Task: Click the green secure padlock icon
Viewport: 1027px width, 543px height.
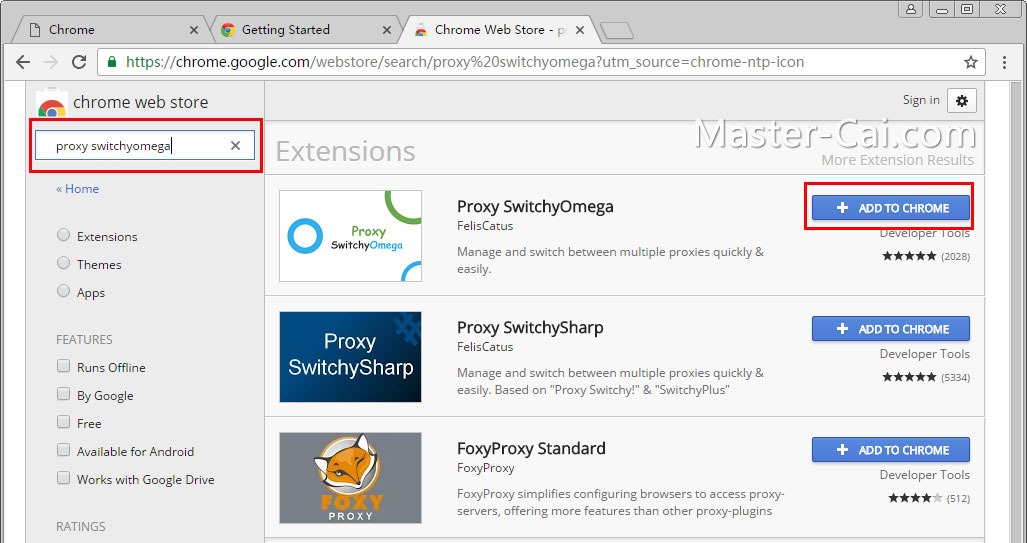Action: tap(112, 62)
